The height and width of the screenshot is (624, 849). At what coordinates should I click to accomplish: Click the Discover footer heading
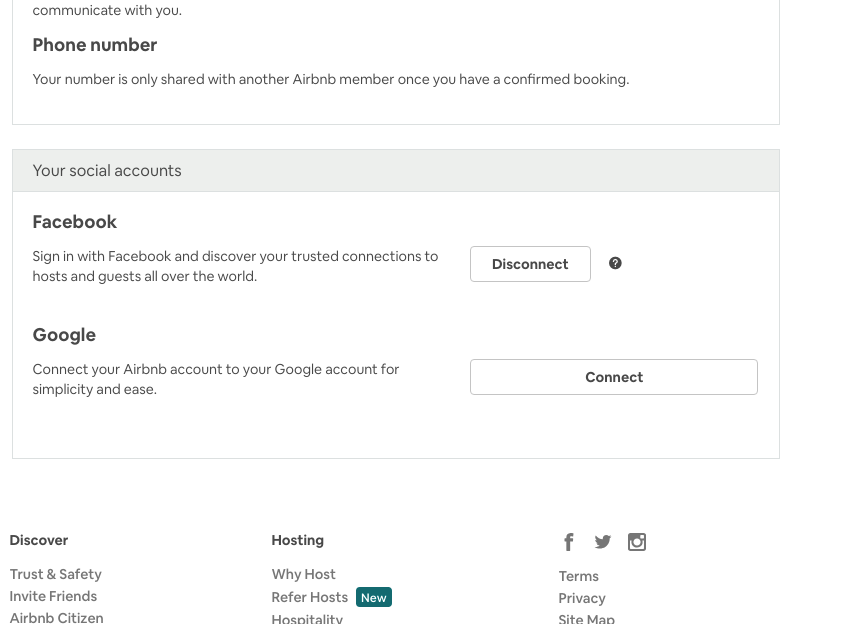(38, 540)
